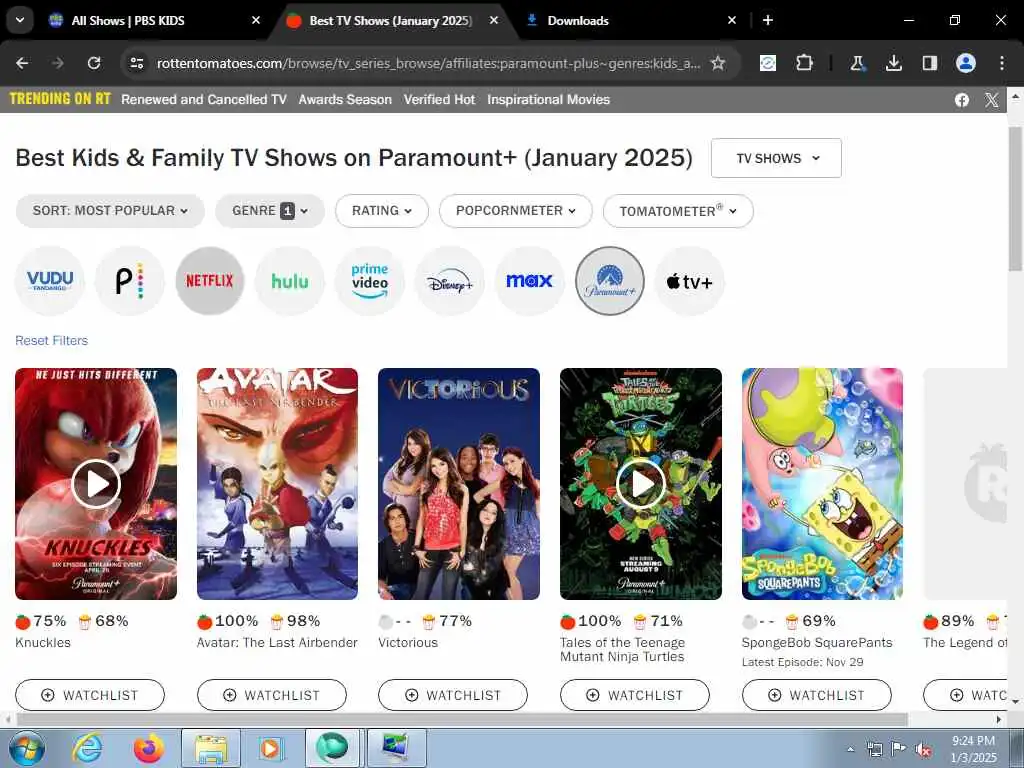This screenshot has width=1024, height=768.
Task: Toggle the Prime Video streaming filter
Action: click(x=370, y=281)
